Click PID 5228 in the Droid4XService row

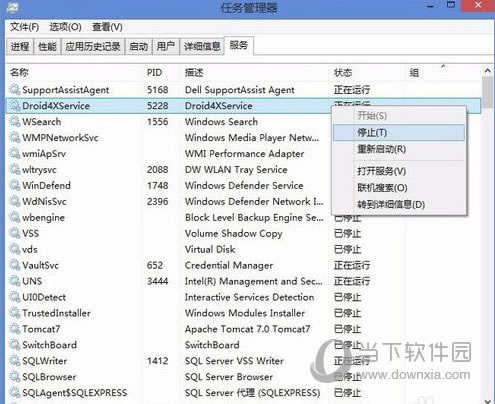coord(158,106)
